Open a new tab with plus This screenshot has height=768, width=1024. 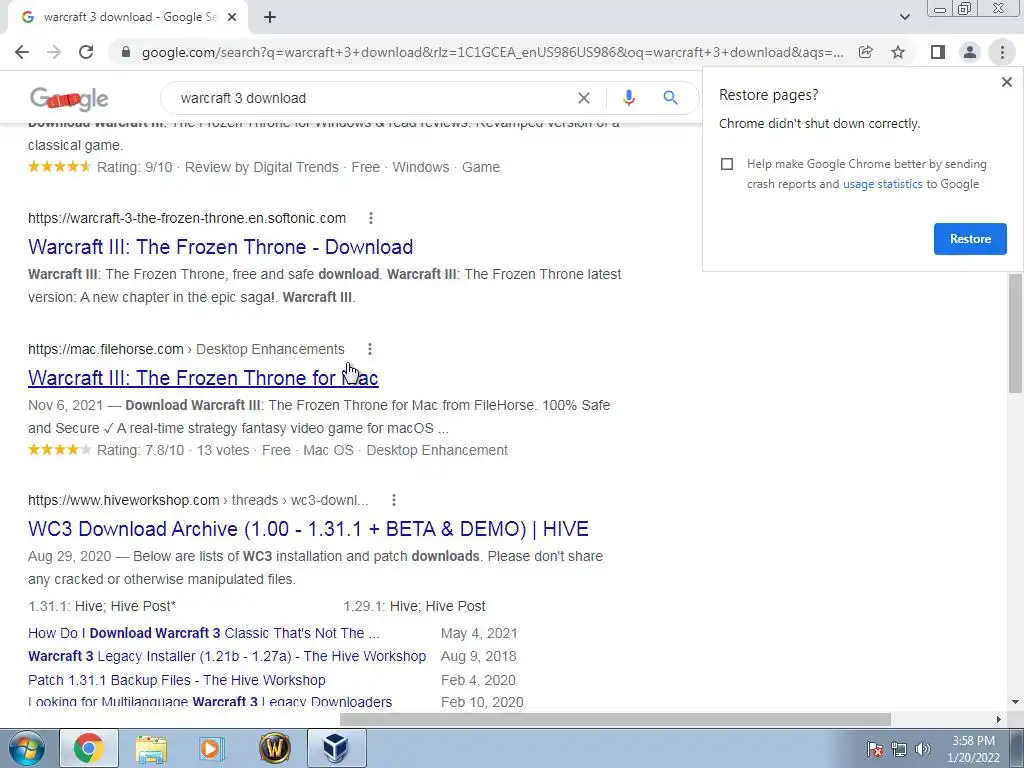coord(270,18)
